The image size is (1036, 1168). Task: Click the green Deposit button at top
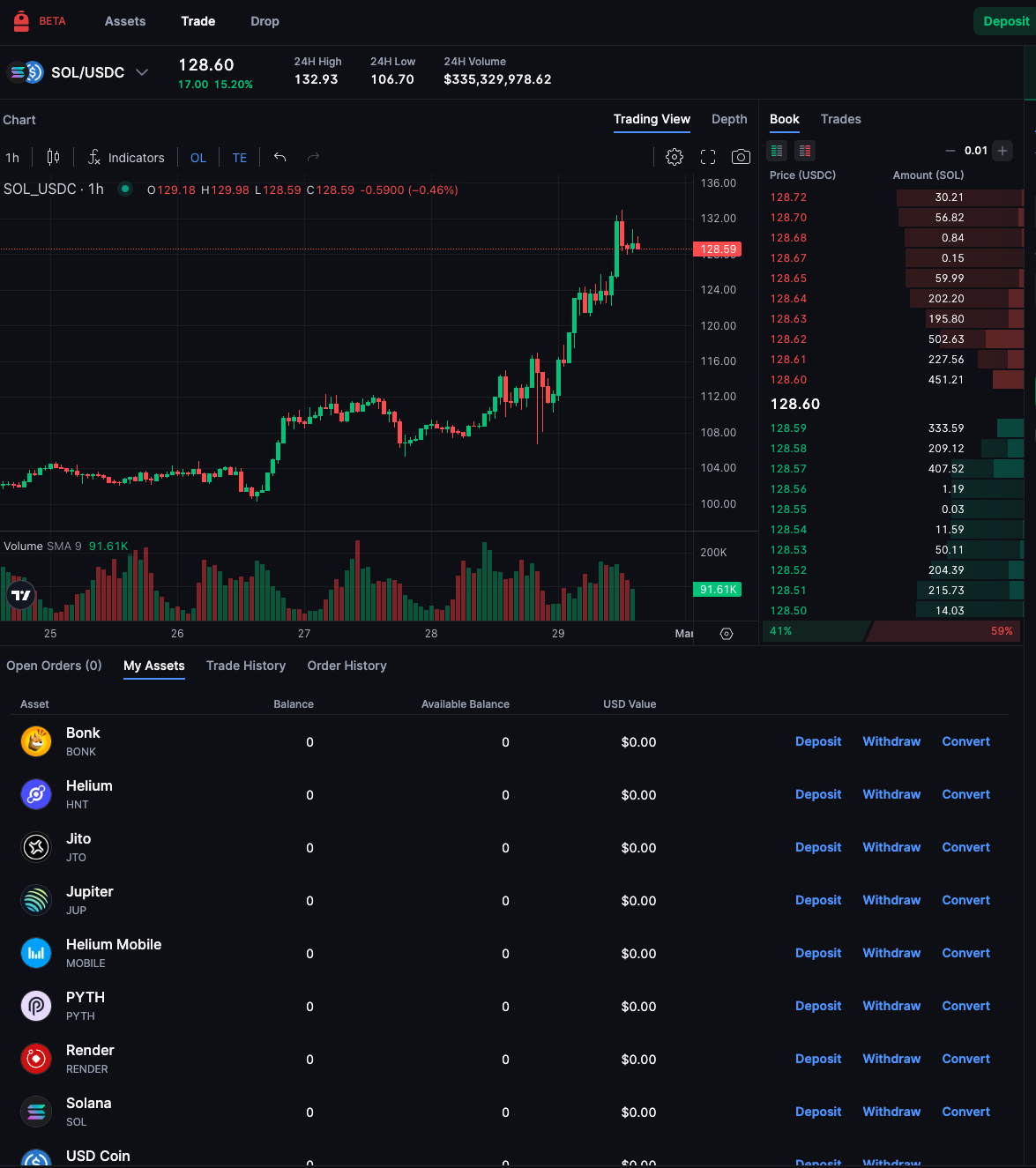tap(1006, 21)
